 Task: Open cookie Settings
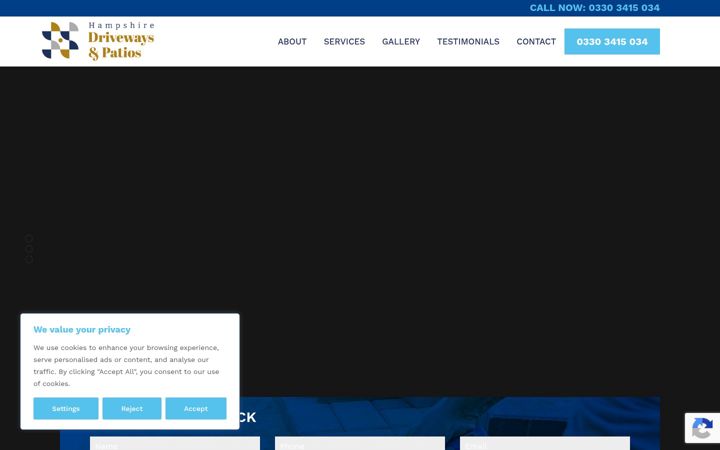[66, 408]
